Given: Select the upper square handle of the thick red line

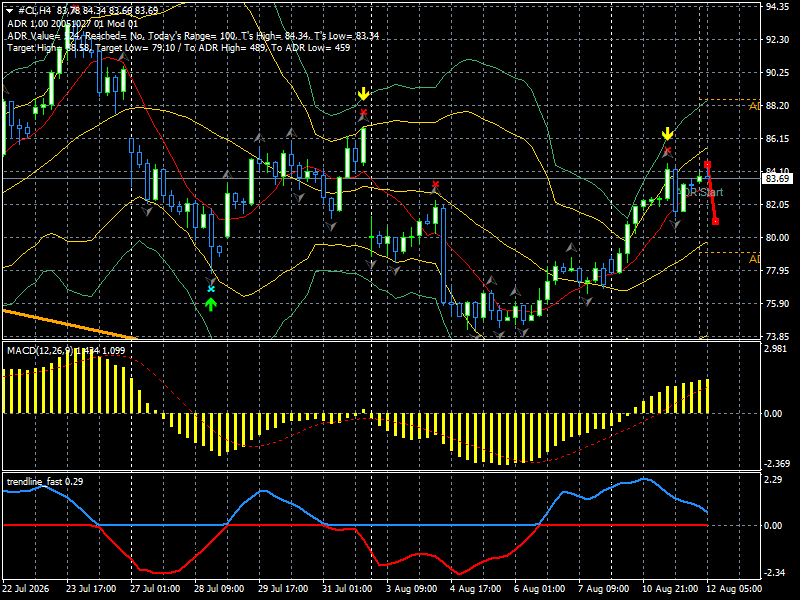Looking at the screenshot, I should [707, 164].
